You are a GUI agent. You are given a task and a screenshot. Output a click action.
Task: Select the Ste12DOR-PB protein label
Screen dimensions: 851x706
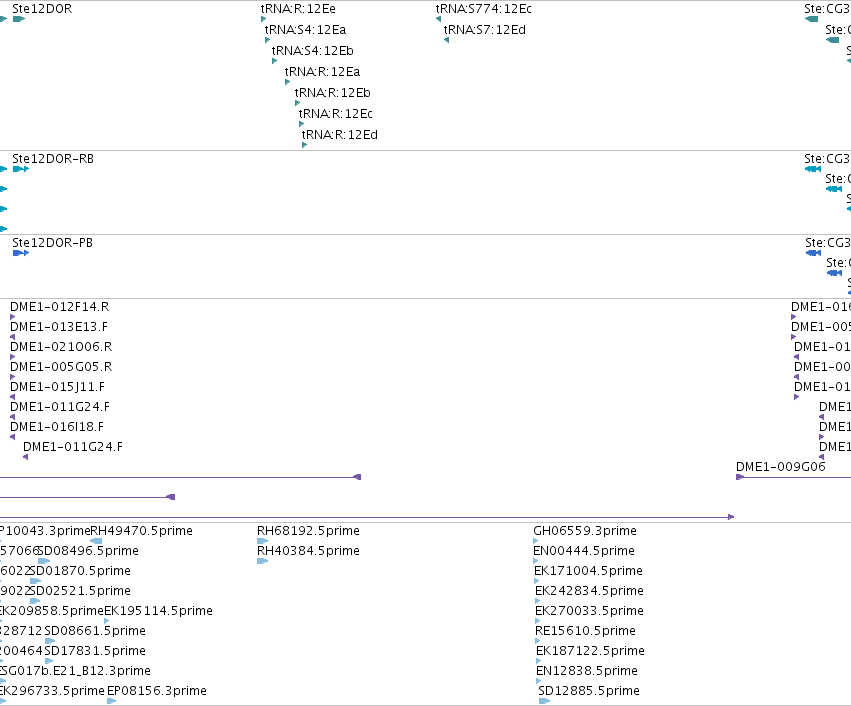(52, 243)
